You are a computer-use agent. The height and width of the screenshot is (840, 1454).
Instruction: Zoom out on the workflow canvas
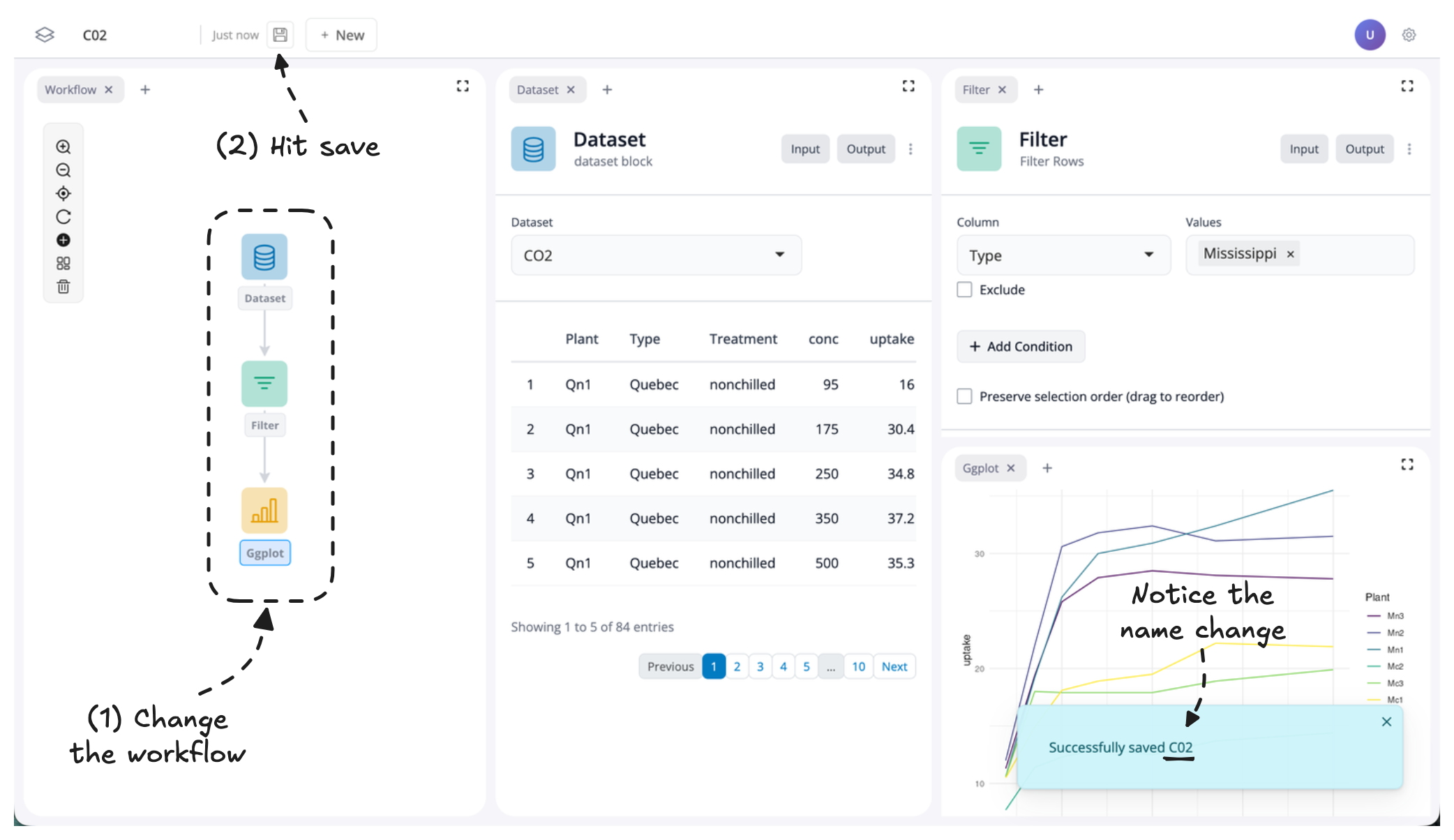click(63, 170)
